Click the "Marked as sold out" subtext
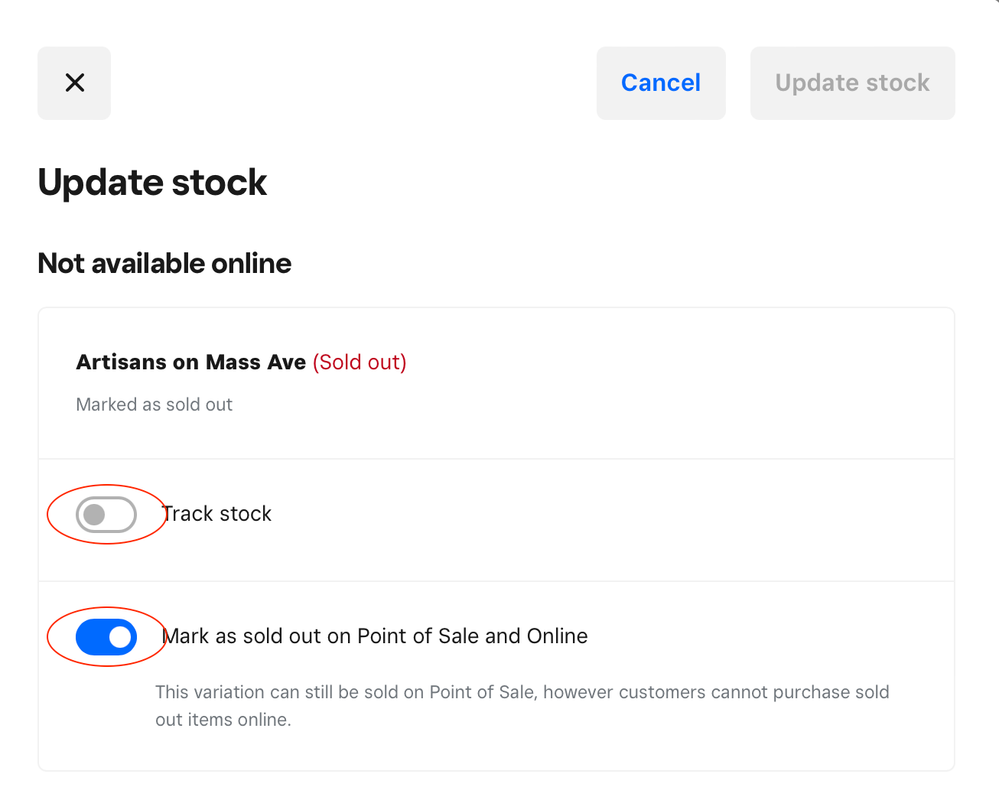Image resolution: width=999 pixels, height=806 pixels. (154, 405)
